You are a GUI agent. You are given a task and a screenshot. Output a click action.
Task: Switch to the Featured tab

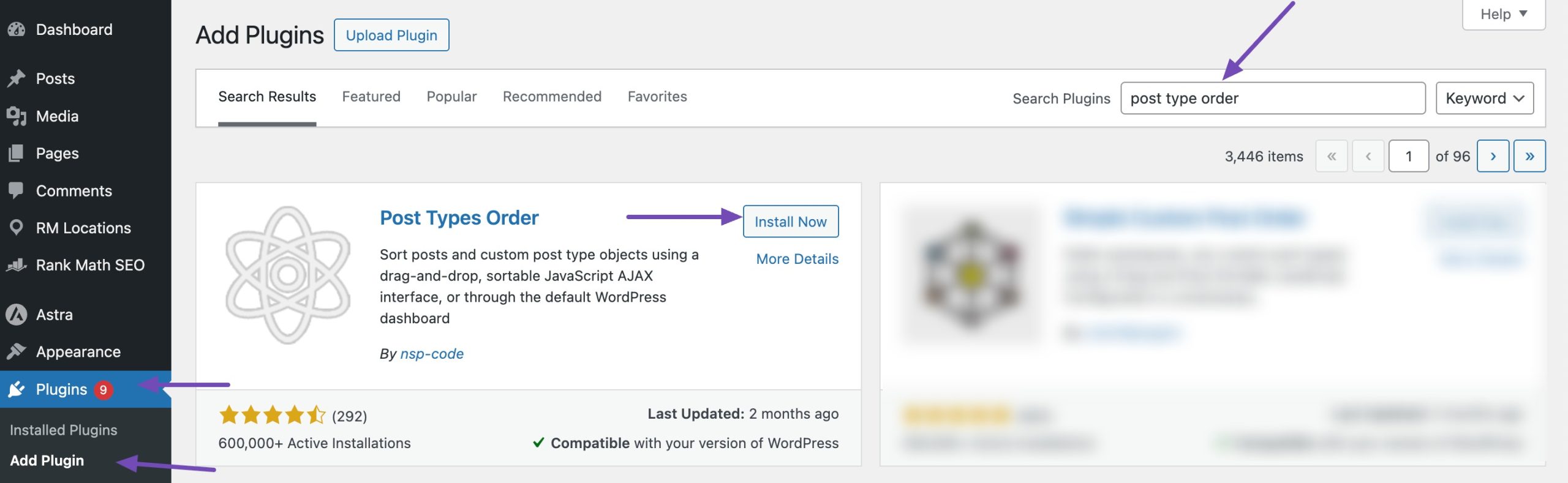point(371,97)
